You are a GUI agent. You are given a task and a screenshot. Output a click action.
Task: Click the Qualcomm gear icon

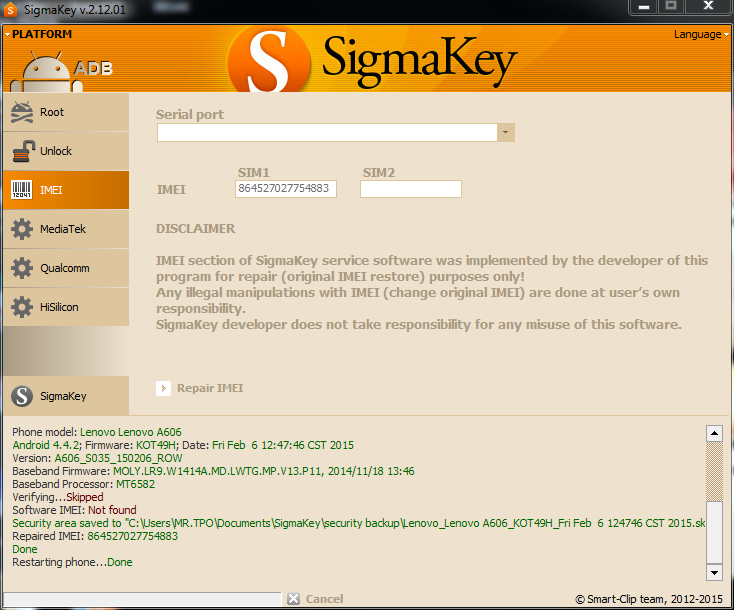[x=22, y=268]
